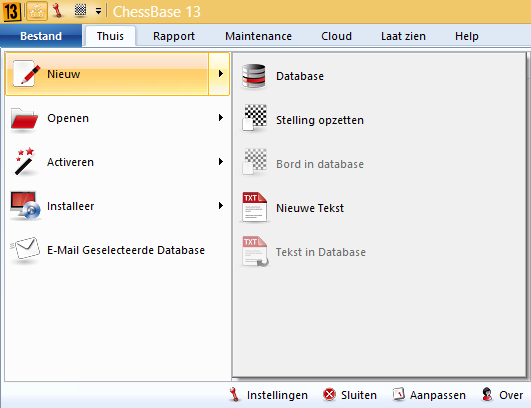Open the wrench options icon in the title bar
The image size is (531, 408).
(x=58, y=11)
